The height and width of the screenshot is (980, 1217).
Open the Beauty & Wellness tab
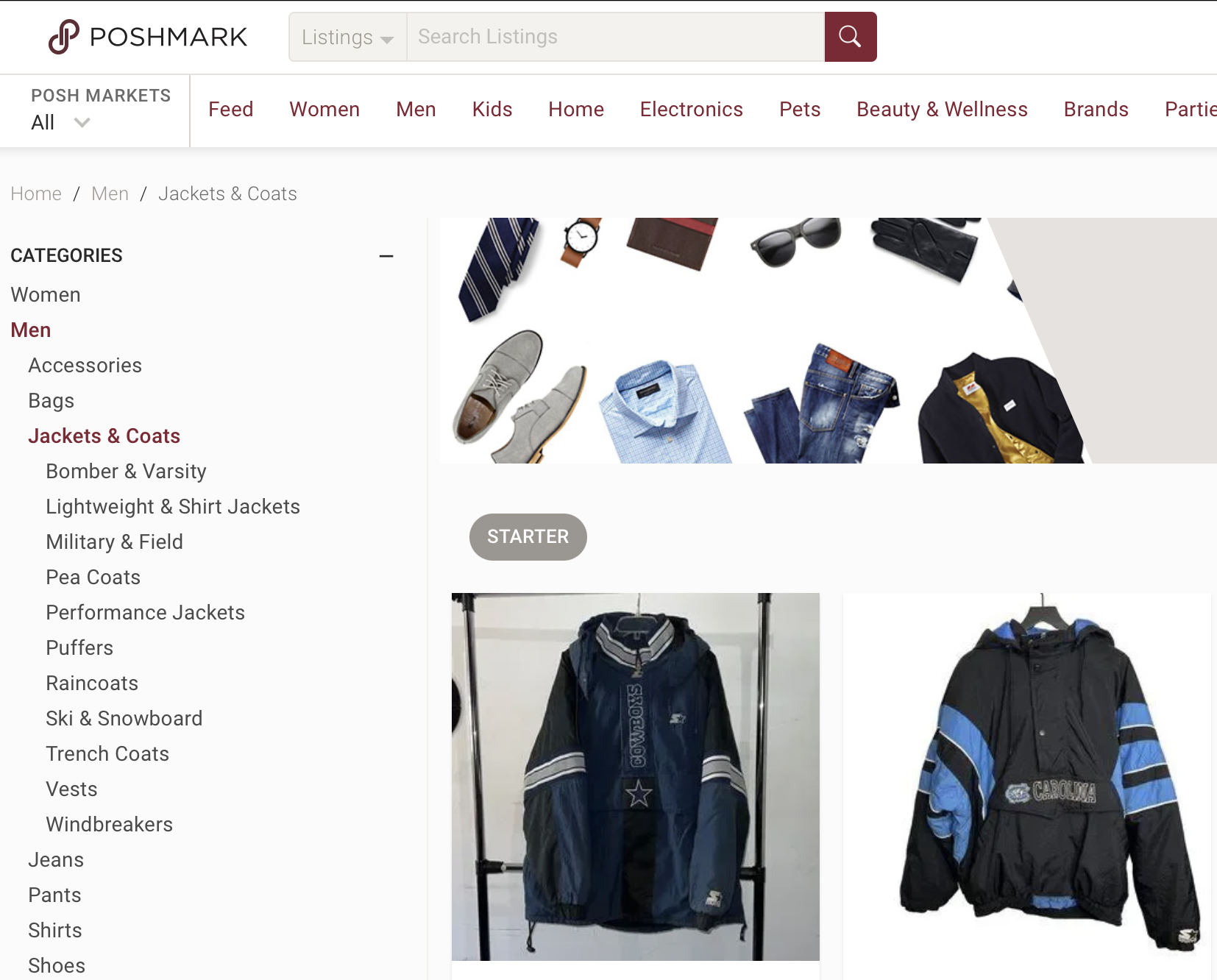coord(942,110)
